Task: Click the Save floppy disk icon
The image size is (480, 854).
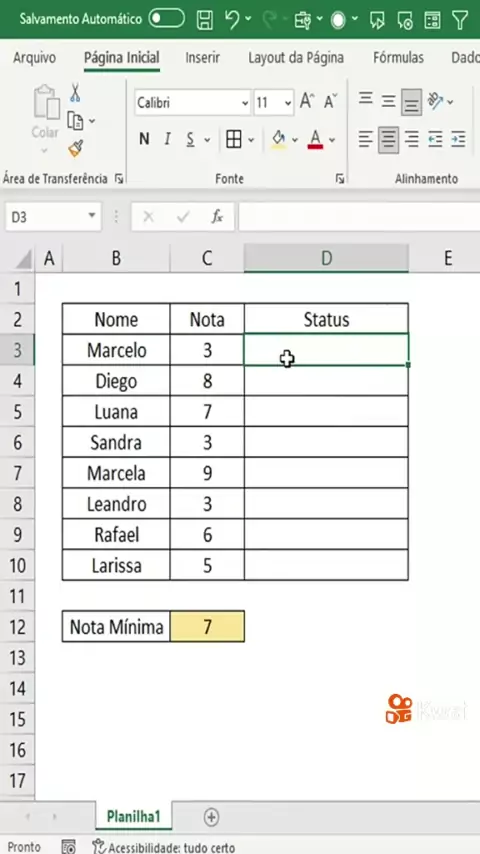Action: [205, 20]
